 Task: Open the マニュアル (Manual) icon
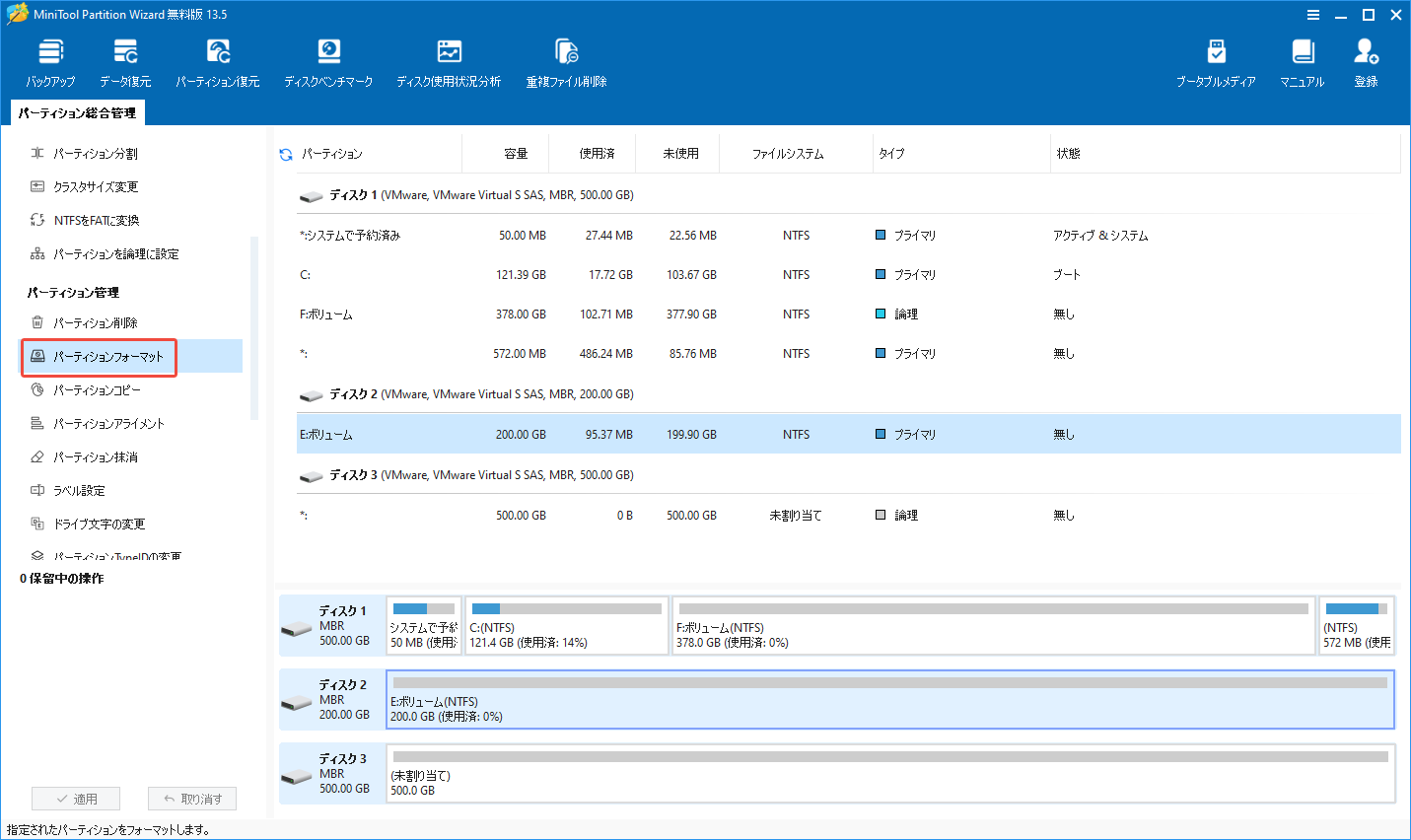[x=1302, y=59]
